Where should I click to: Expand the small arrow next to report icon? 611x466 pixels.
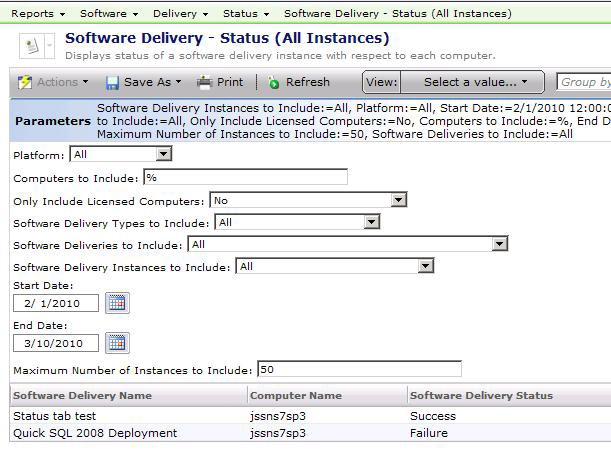(x=50, y=46)
